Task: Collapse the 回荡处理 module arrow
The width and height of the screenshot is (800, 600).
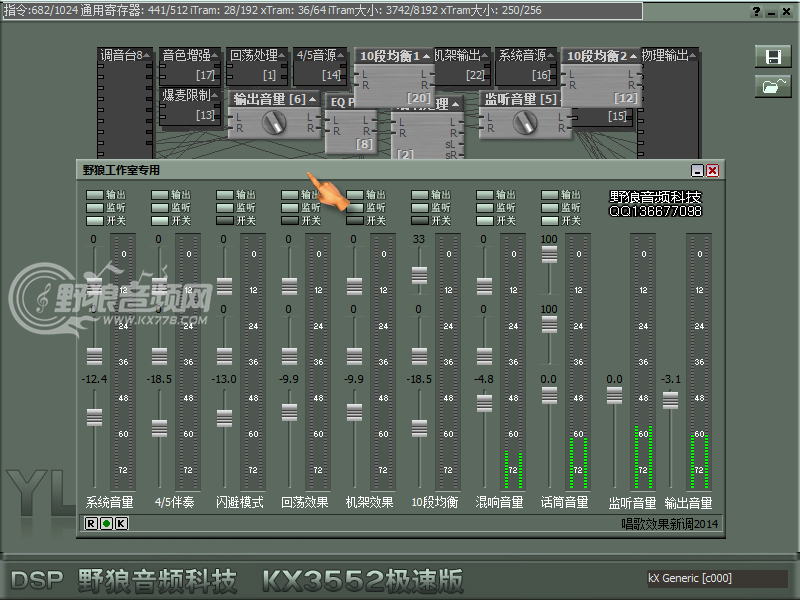Action: [x=282, y=55]
